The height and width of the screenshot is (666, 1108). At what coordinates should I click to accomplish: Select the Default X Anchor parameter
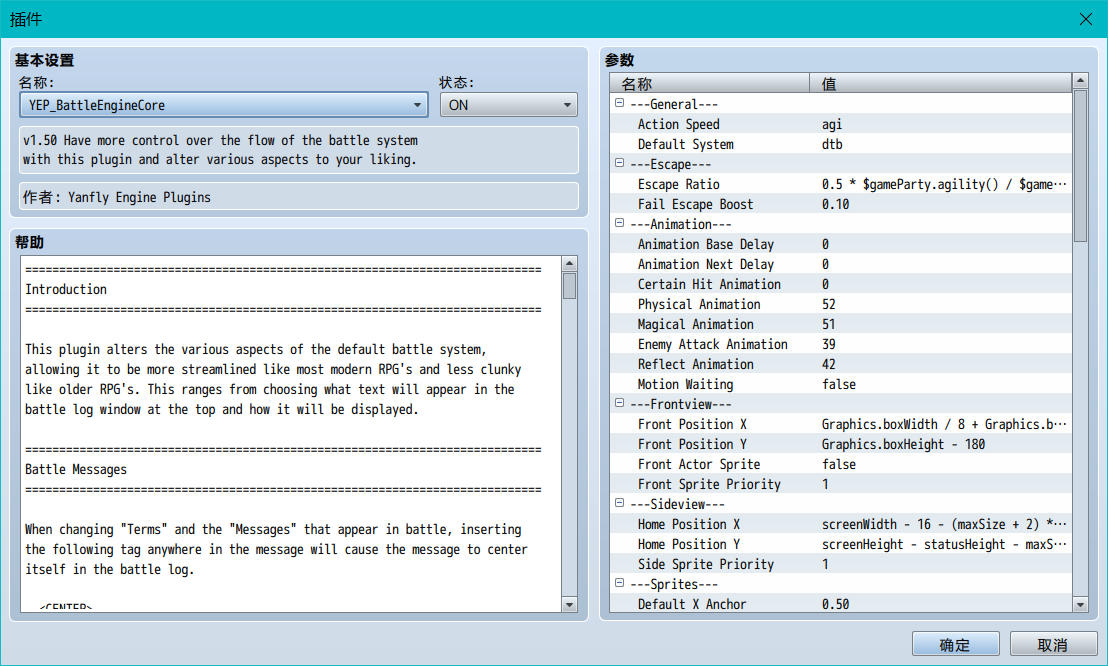point(841,604)
